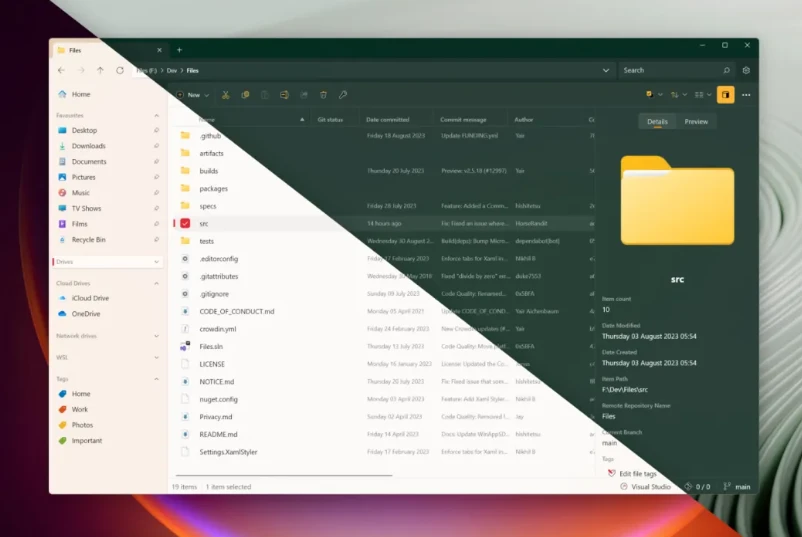The image size is (802, 537).
Task: Open the settings gear beside Search
Action: [746, 70]
